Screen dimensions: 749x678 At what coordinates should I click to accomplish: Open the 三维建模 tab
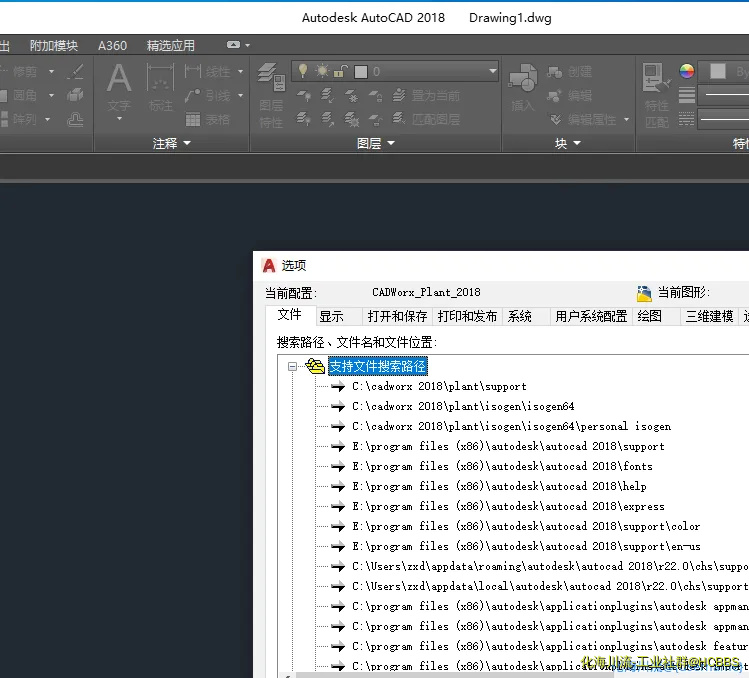click(x=709, y=316)
